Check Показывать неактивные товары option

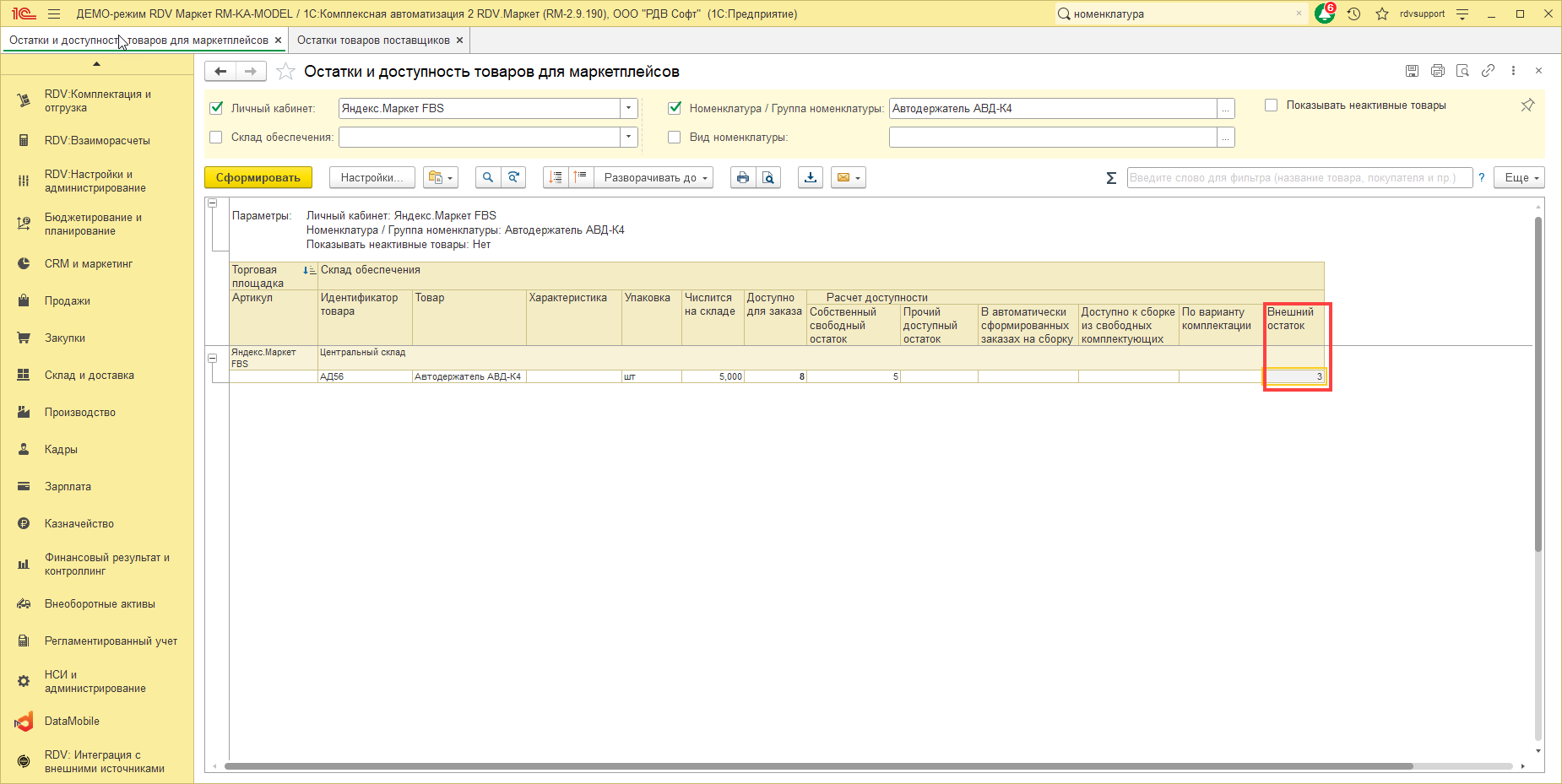coord(1271,105)
